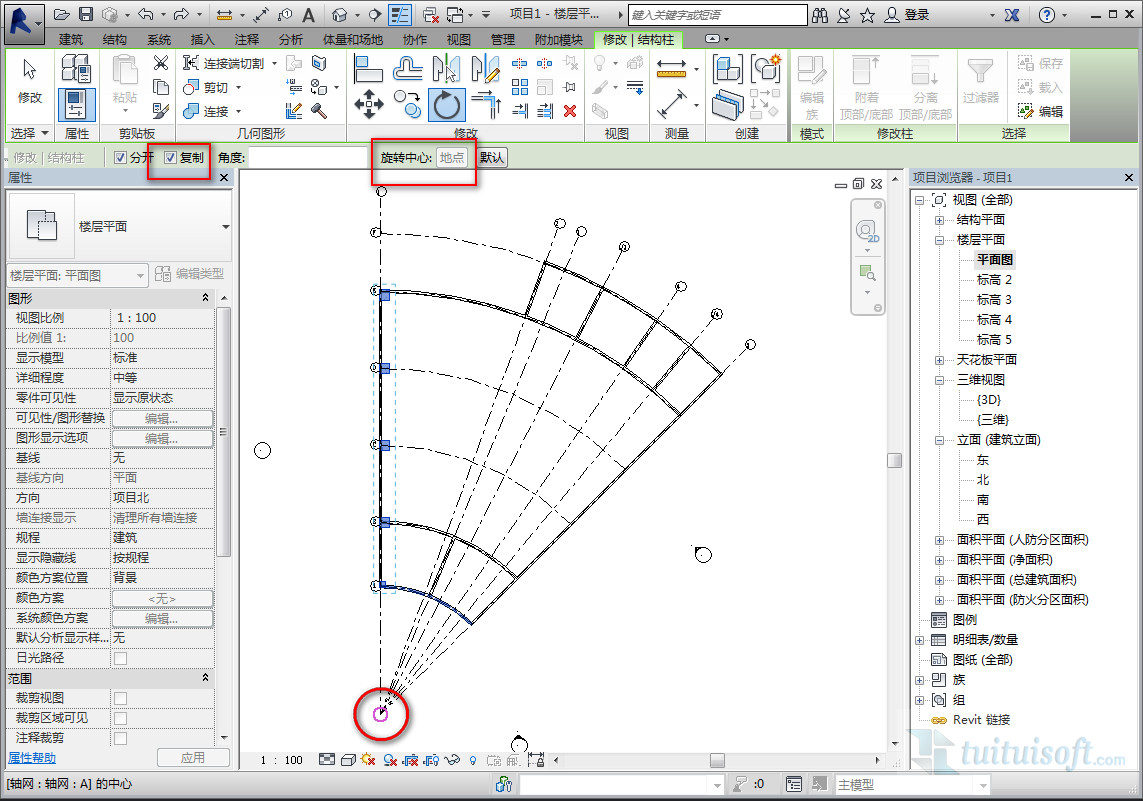Open the 建筑 ribbon tab
The image size is (1143, 801).
click(71, 39)
